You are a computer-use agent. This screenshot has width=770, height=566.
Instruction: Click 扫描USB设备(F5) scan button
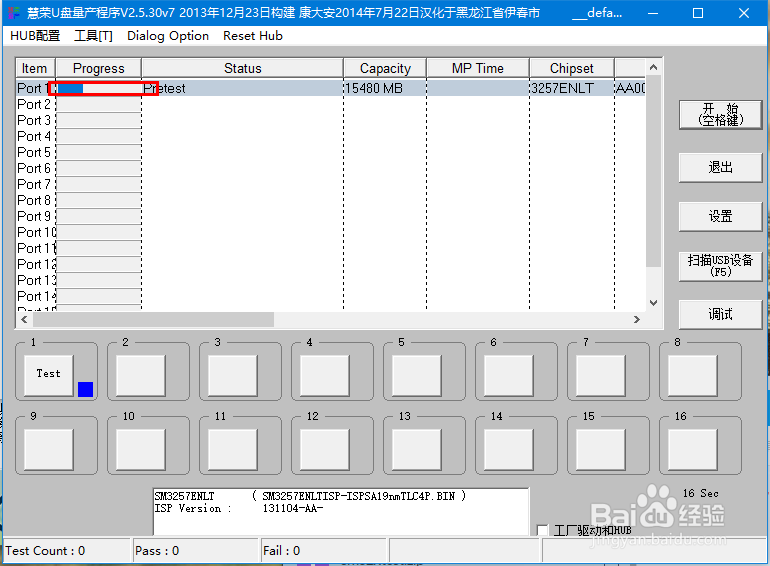coord(720,266)
